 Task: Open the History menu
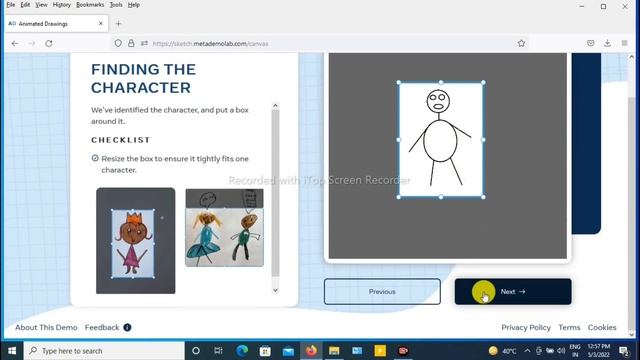pyautogui.click(x=62, y=5)
